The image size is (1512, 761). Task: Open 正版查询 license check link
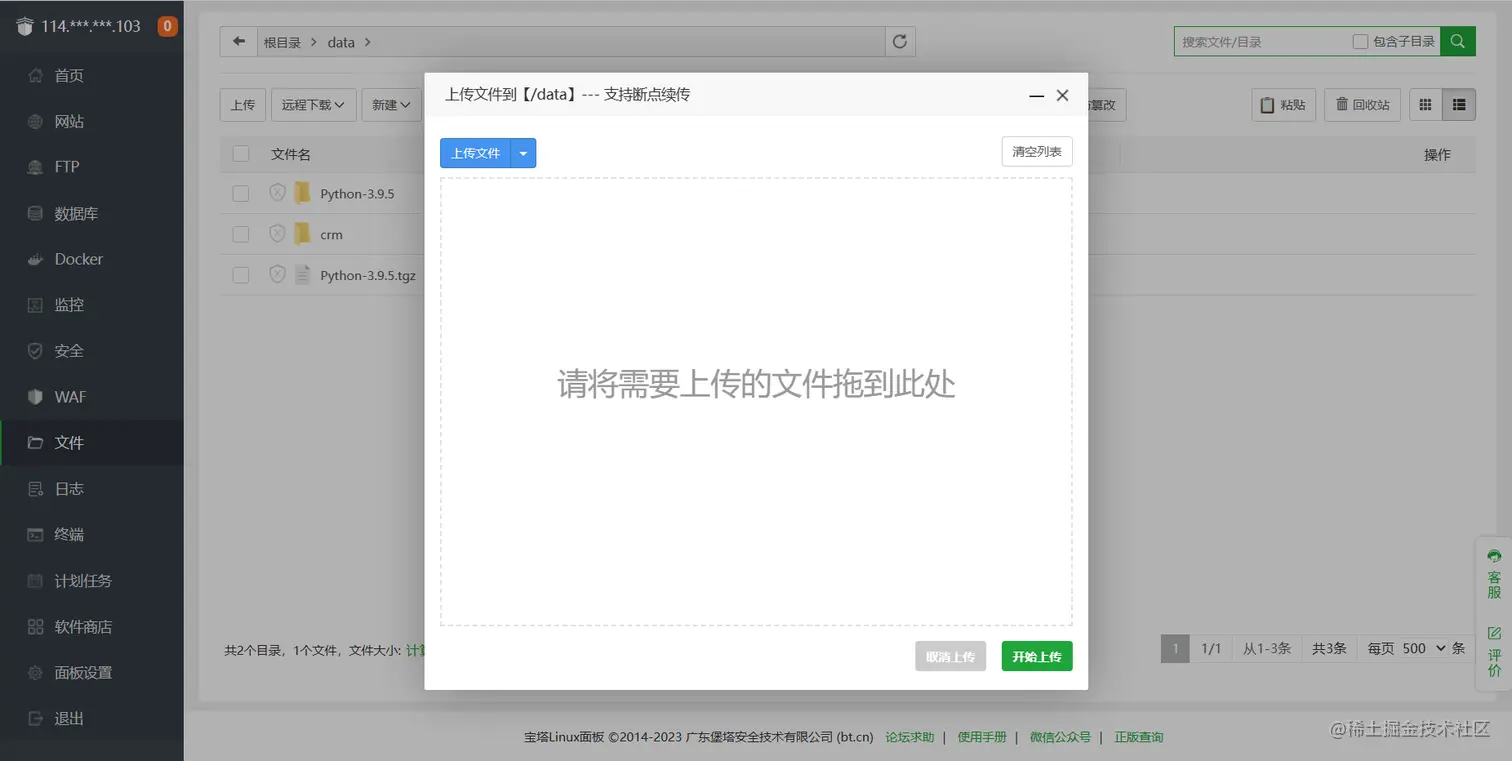1139,737
